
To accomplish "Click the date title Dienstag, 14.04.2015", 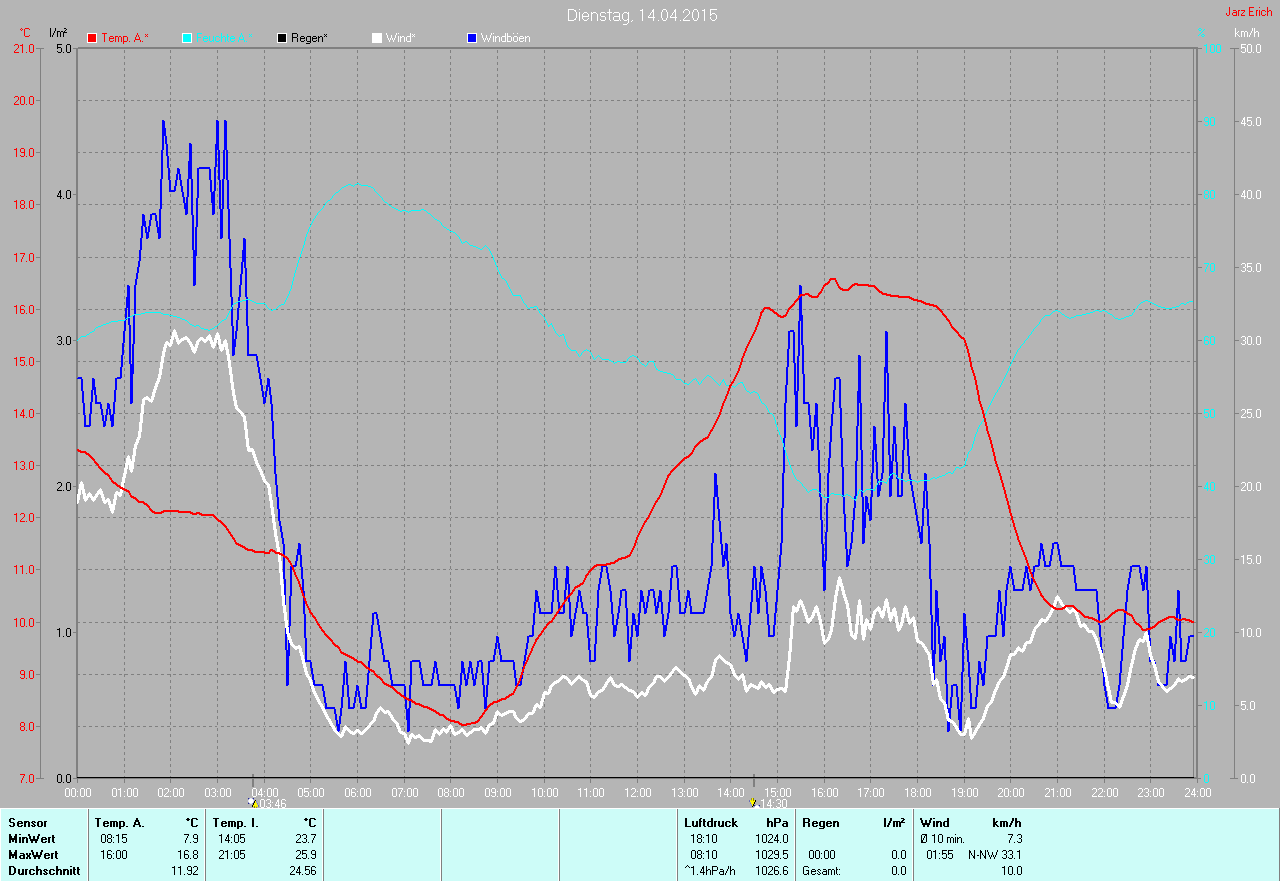I will point(641,15).
